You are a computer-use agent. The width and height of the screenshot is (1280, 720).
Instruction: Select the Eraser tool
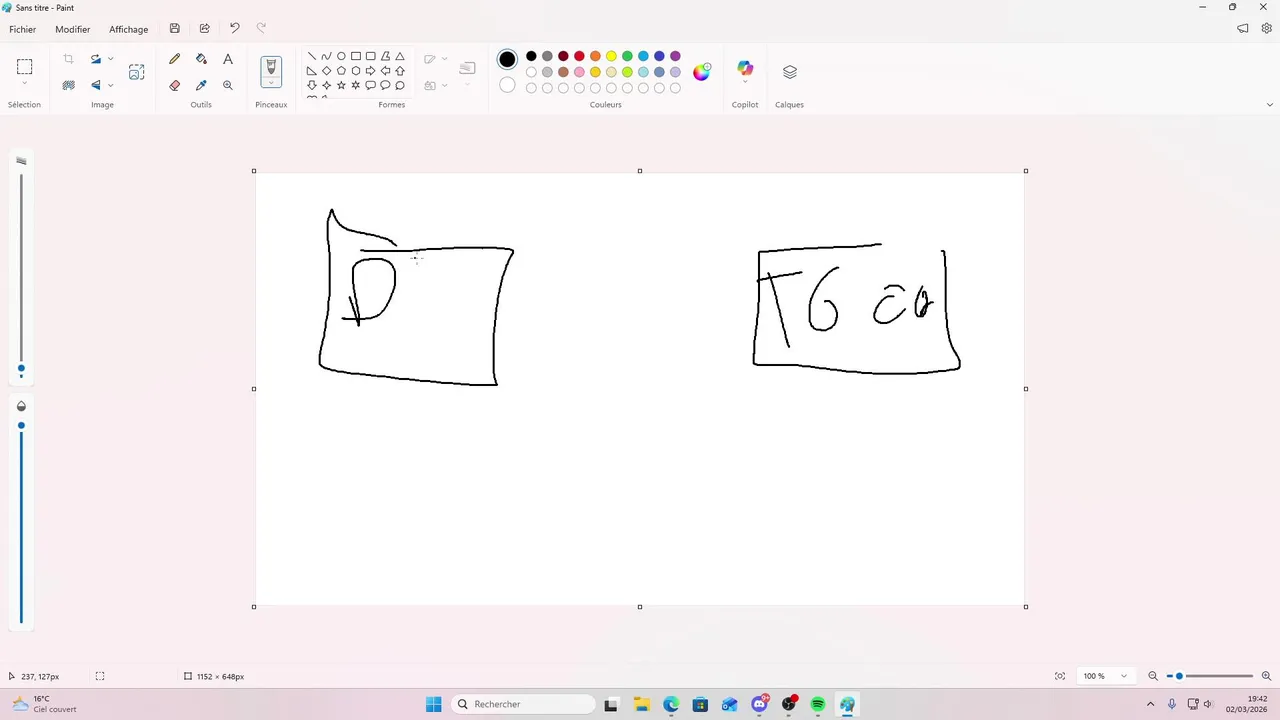pos(175,85)
